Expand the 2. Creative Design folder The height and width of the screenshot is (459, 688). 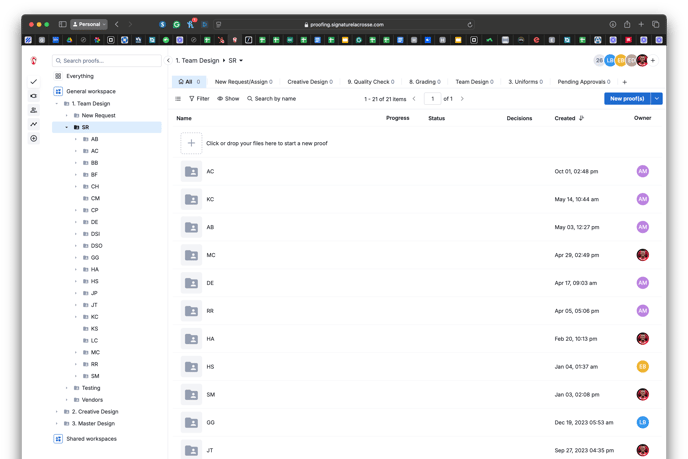tap(57, 412)
